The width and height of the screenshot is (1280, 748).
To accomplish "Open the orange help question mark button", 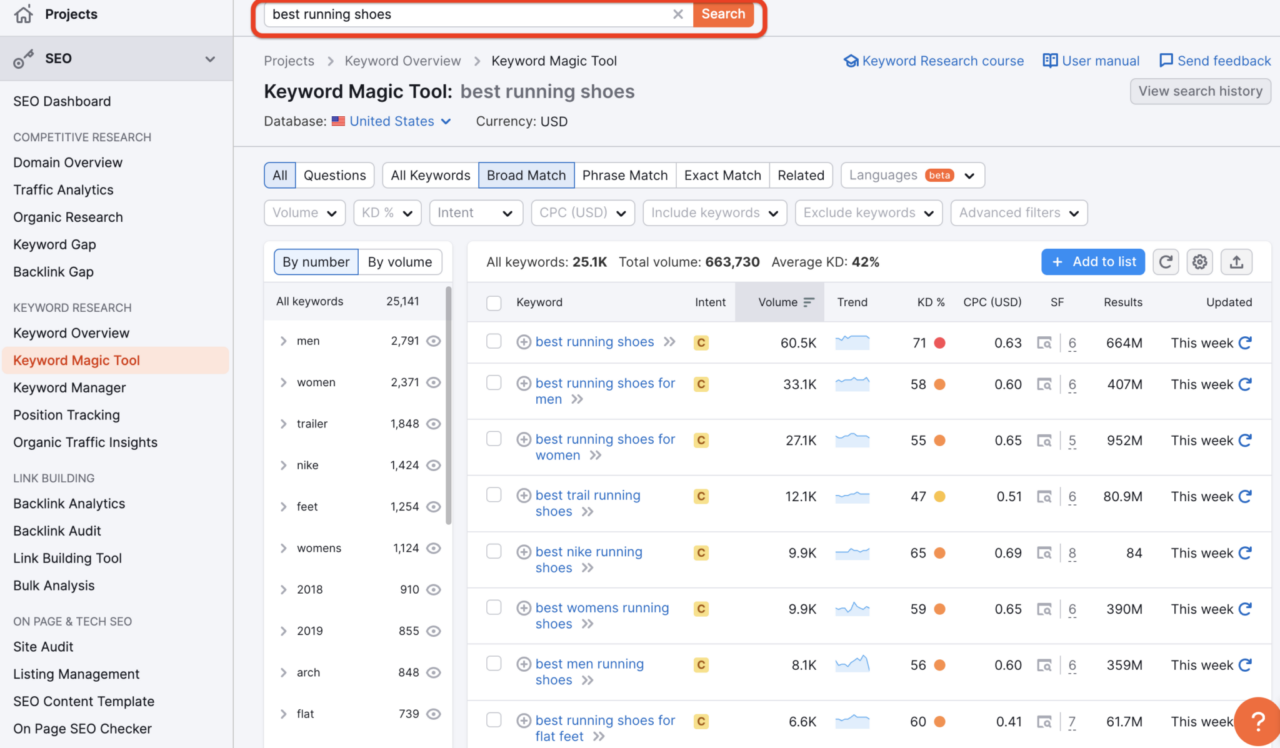I will [x=1256, y=720].
